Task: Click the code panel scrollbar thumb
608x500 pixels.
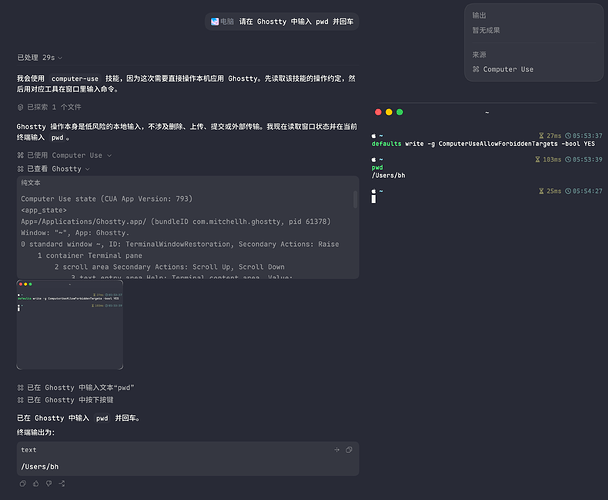Action: [355, 199]
